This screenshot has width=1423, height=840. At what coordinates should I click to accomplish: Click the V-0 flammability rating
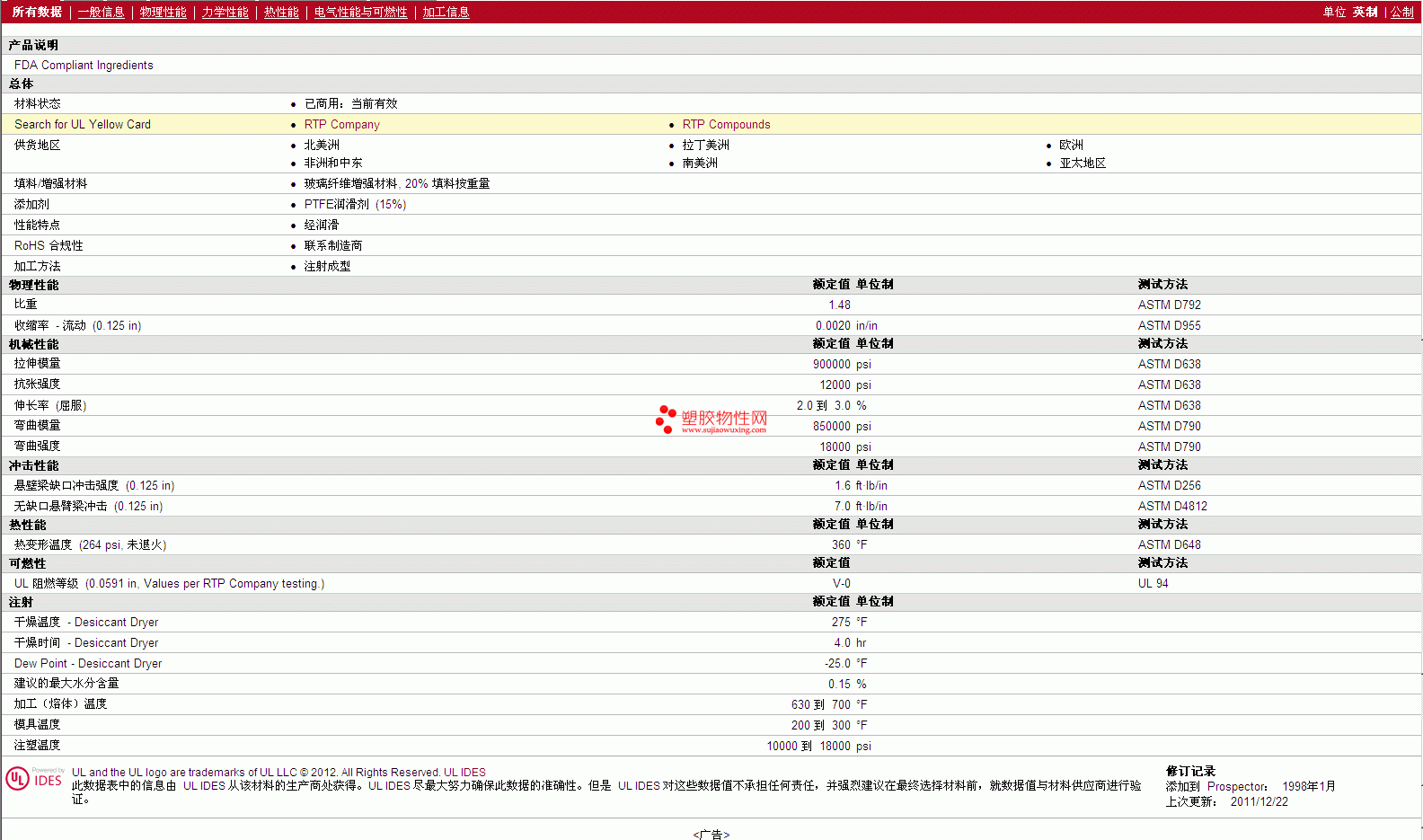pyautogui.click(x=842, y=584)
